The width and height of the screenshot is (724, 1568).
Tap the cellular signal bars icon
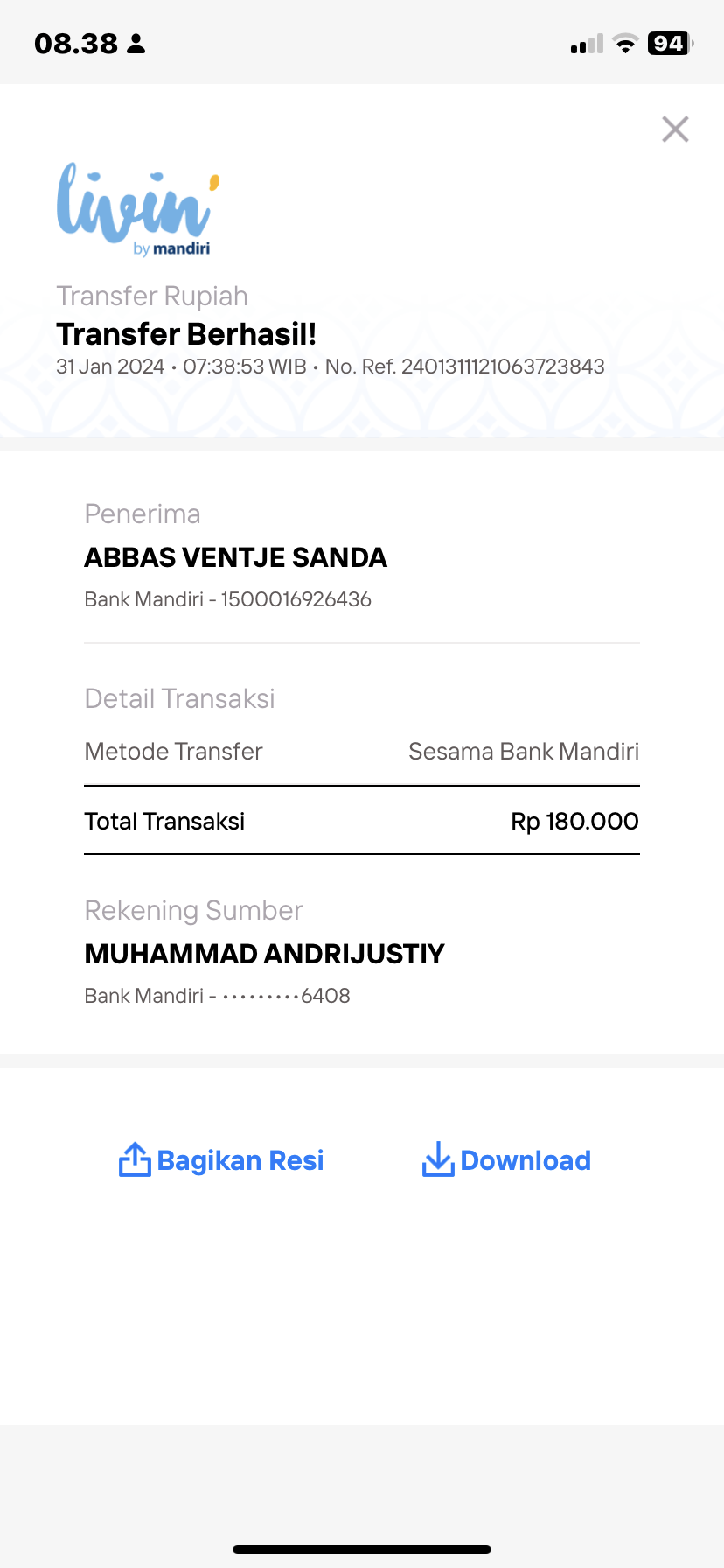[x=587, y=44]
